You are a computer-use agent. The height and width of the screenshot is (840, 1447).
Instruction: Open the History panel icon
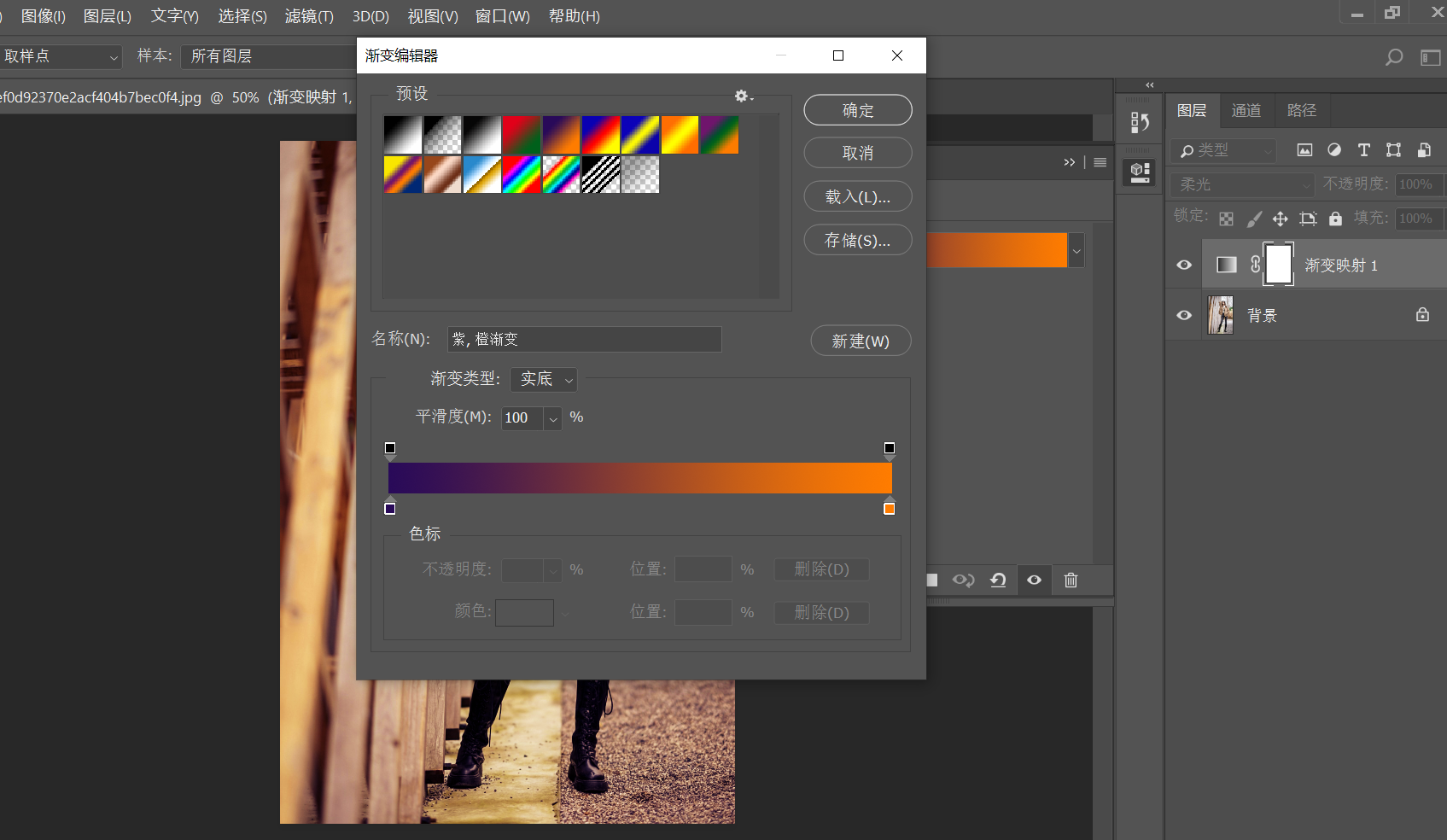coord(1140,123)
